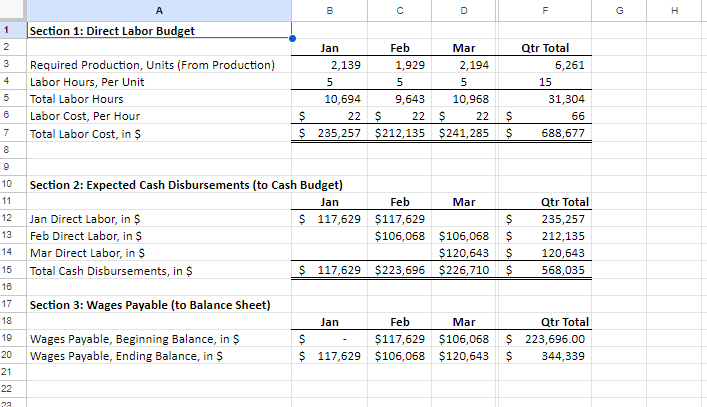Click Feb required production value 1,929

[x=399, y=65]
